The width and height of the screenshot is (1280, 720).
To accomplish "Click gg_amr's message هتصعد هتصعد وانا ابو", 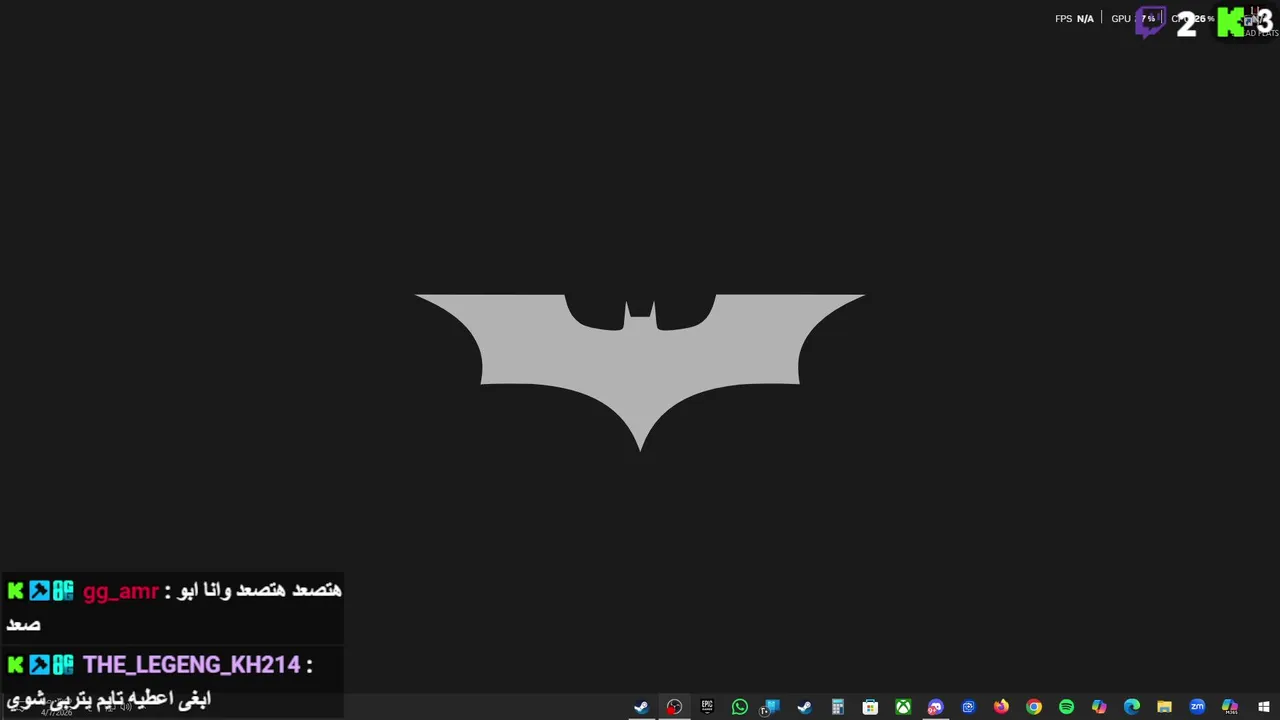I will pos(260,590).
